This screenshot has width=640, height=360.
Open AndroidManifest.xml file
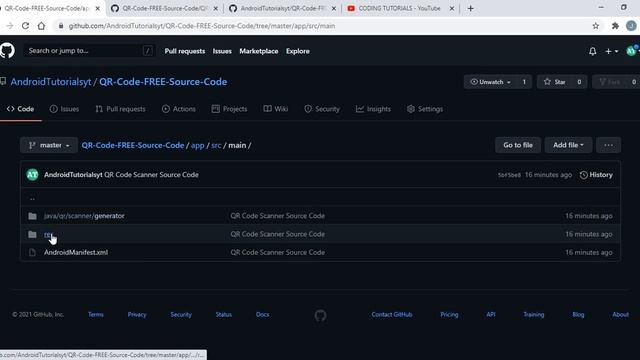click(x=76, y=252)
